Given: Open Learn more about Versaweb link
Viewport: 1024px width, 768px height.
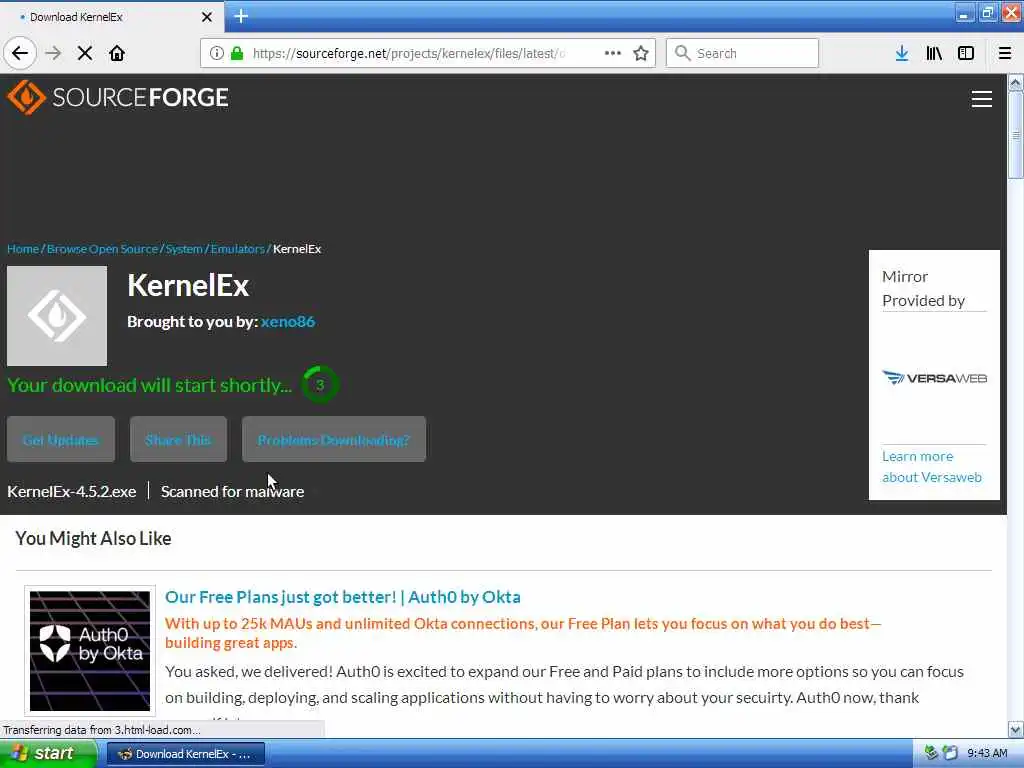Looking at the screenshot, I should point(932,466).
